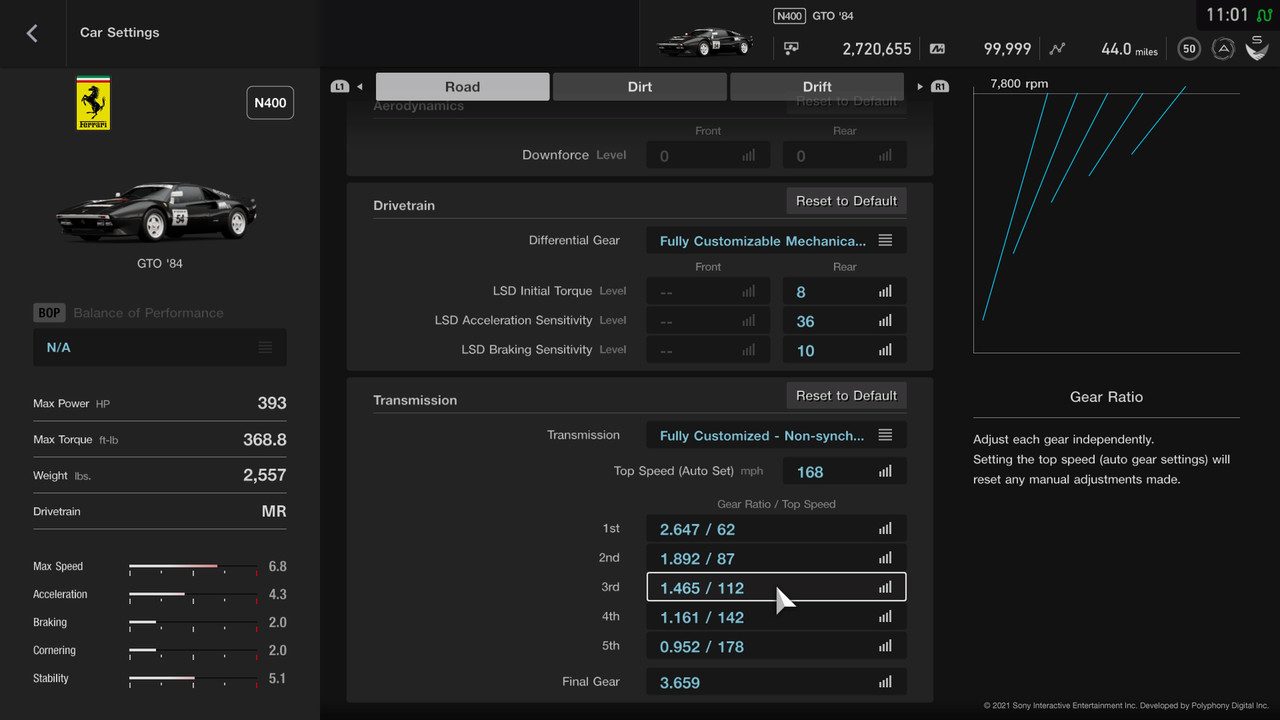
Task: Click the Transmission list menu icon
Action: [885, 435]
